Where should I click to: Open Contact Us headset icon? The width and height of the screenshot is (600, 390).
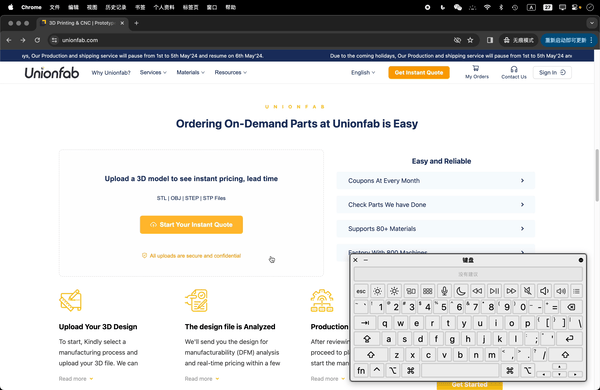tap(514, 69)
